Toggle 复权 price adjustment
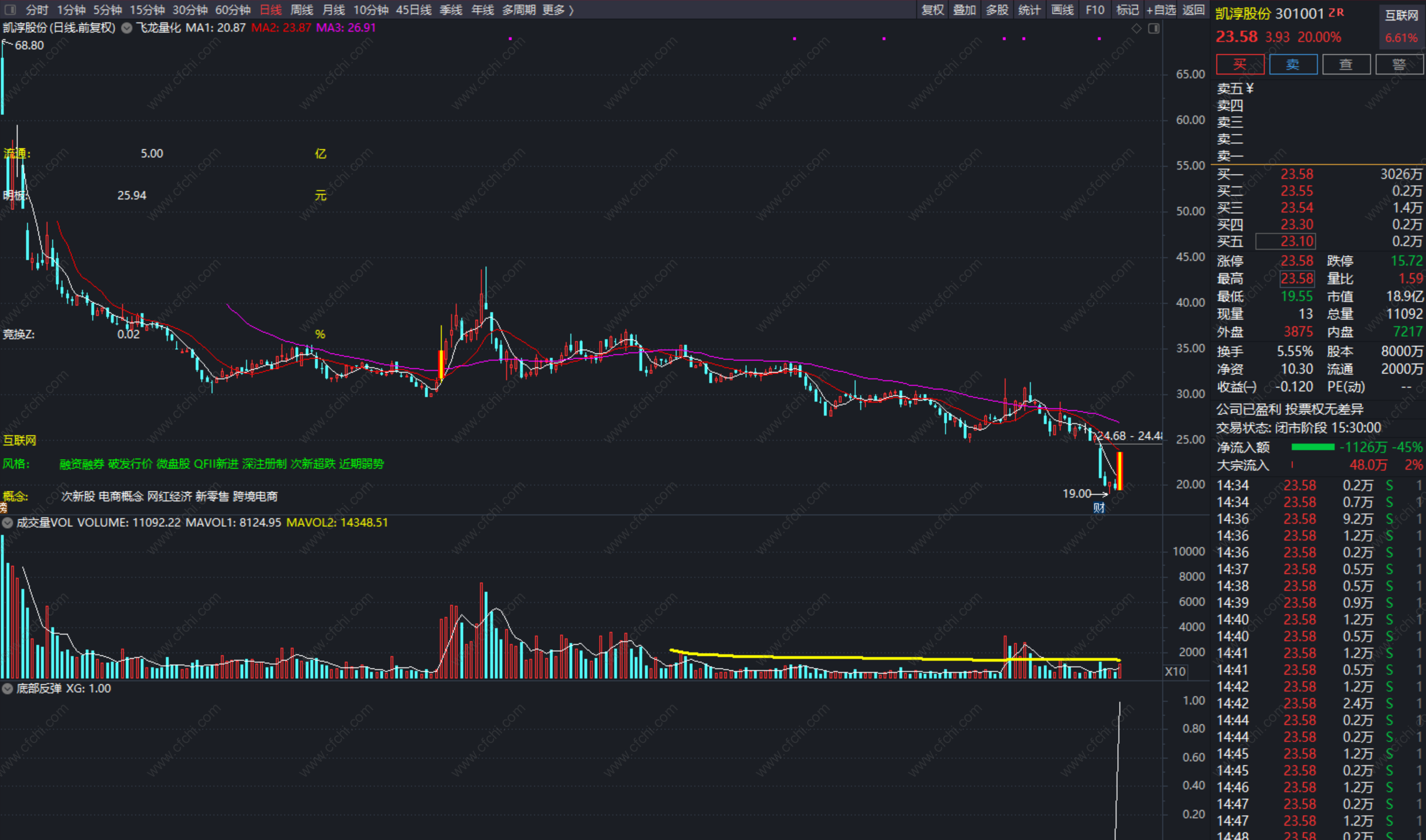 932,10
